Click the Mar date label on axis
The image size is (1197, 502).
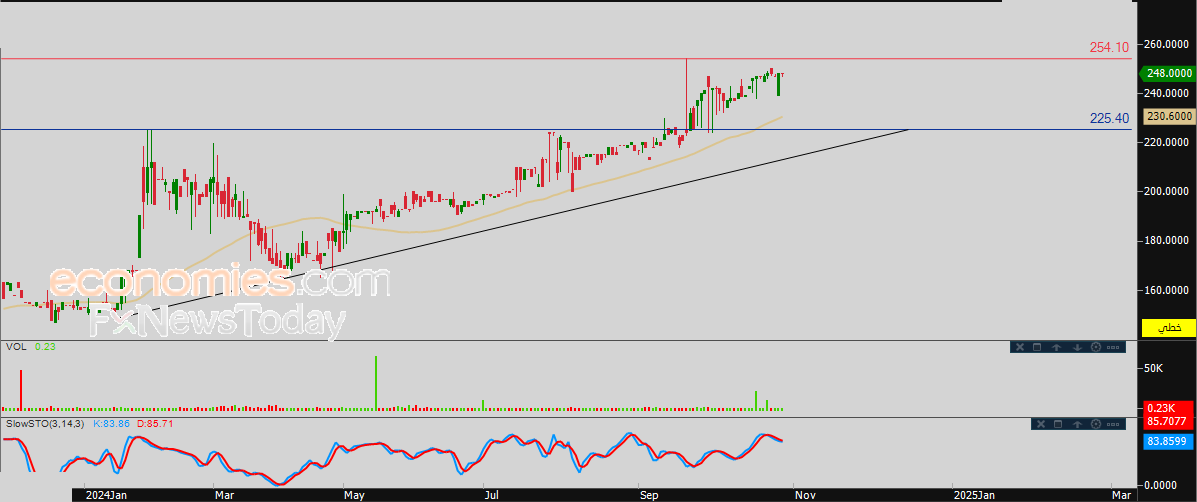(x=224, y=495)
